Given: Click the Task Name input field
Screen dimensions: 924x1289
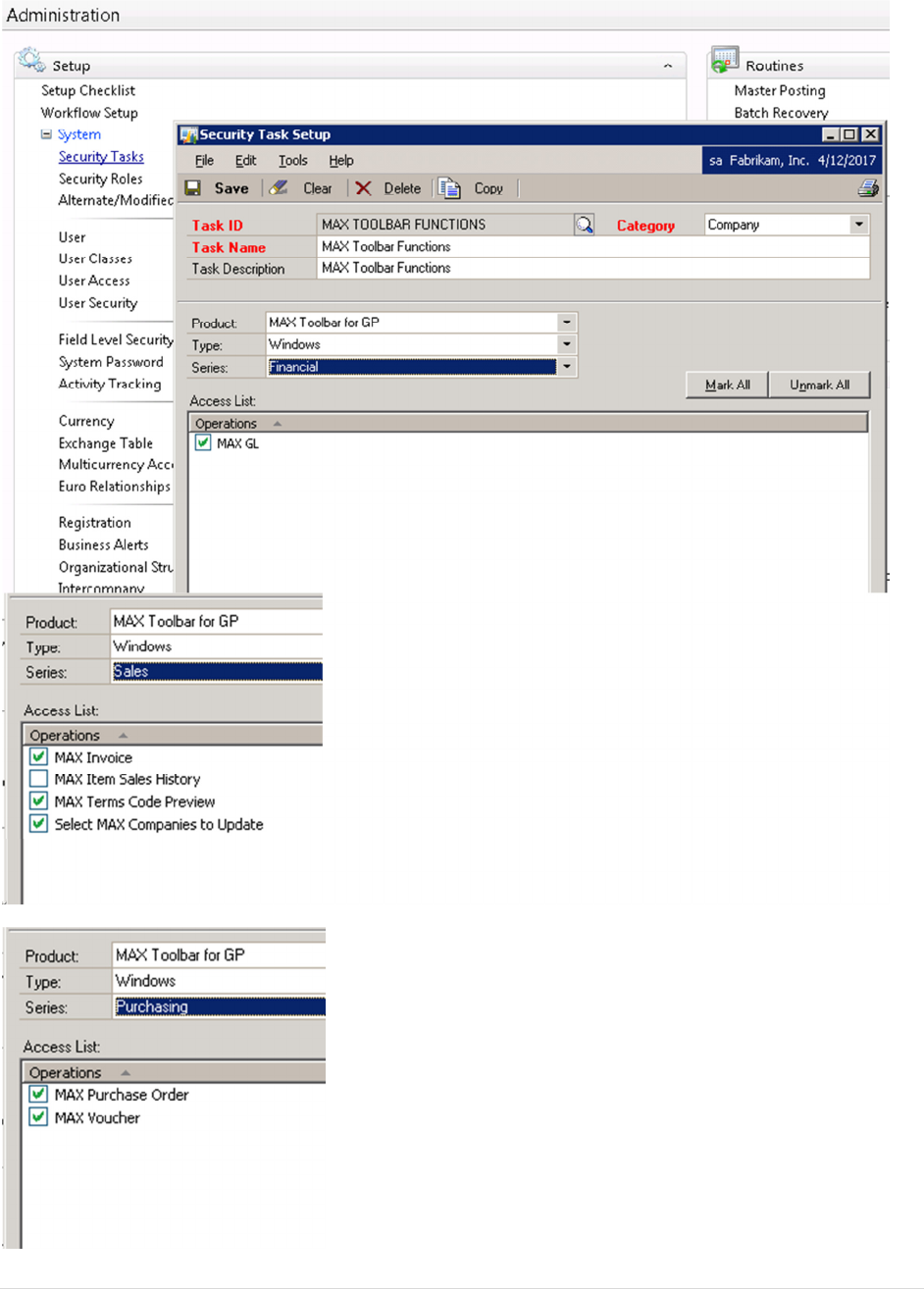Looking at the screenshot, I should [592, 246].
